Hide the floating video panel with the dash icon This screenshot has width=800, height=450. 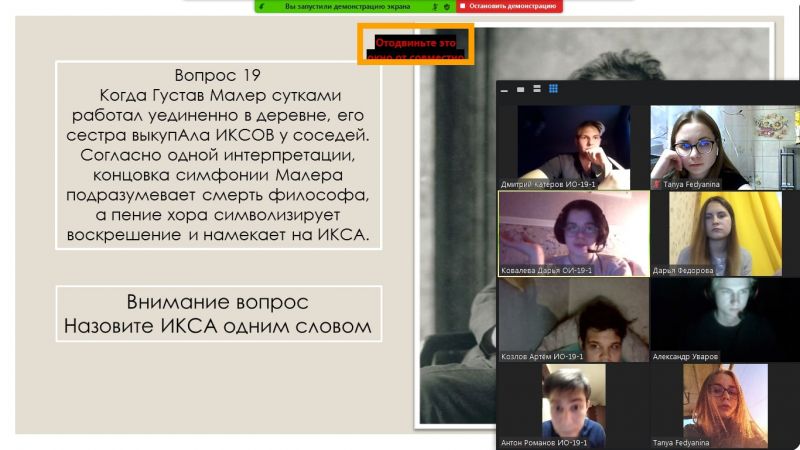[506, 89]
